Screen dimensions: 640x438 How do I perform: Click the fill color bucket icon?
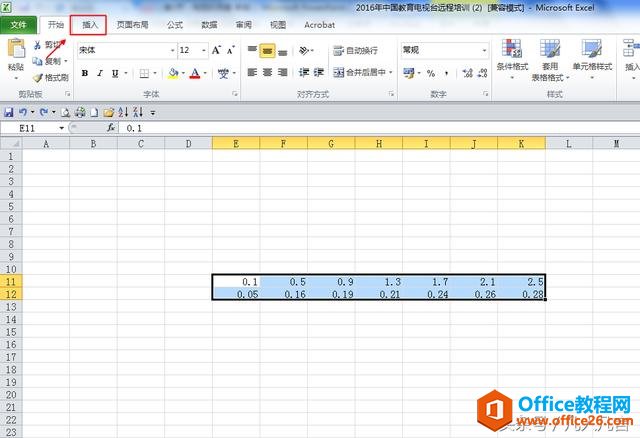coord(173,73)
